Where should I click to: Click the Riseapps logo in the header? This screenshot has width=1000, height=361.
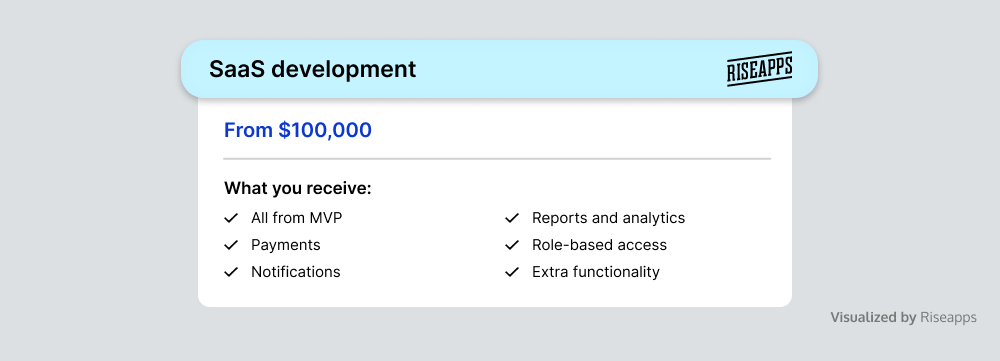pyautogui.click(x=760, y=69)
